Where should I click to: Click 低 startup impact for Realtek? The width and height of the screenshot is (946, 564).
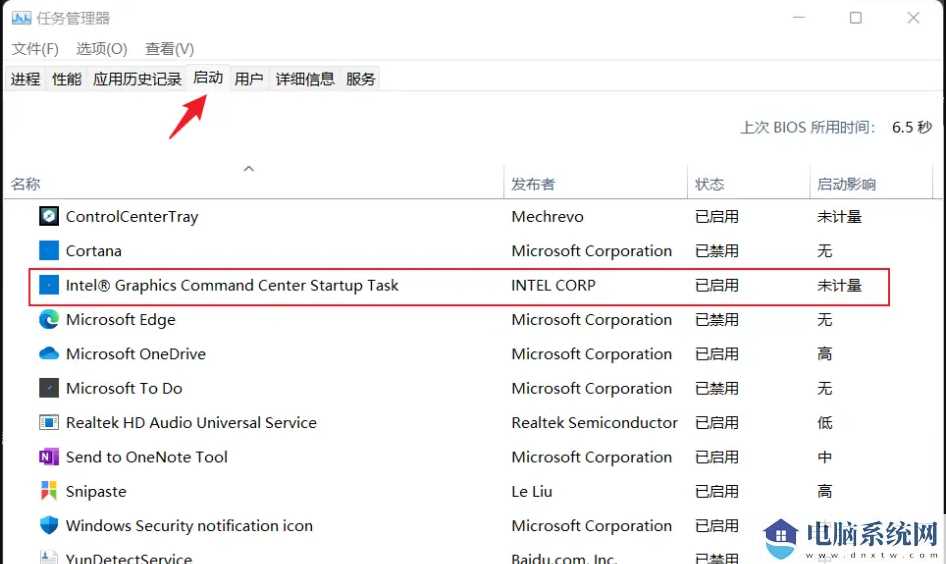pos(825,423)
